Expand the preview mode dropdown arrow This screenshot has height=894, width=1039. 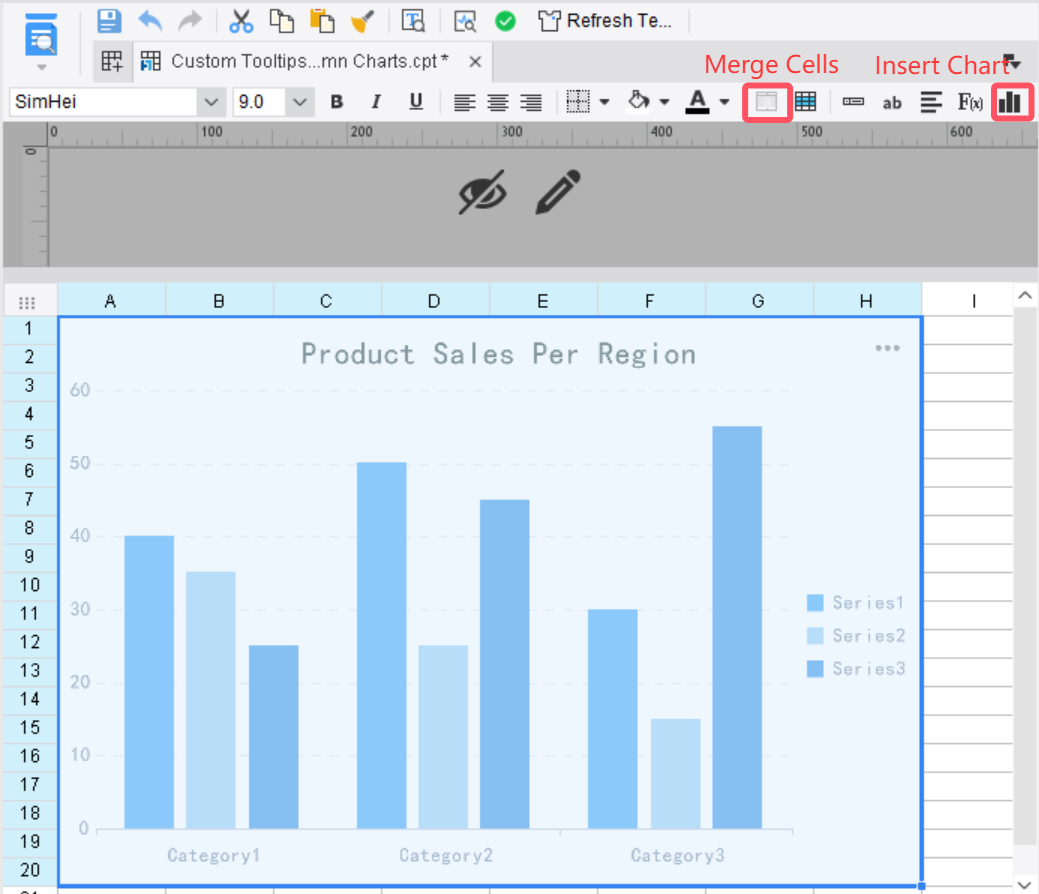pyautogui.click(x=42, y=67)
